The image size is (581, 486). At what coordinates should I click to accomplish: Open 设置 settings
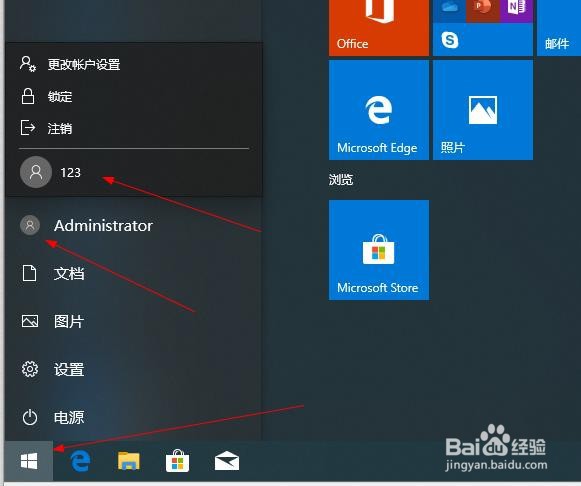coord(133,369)
